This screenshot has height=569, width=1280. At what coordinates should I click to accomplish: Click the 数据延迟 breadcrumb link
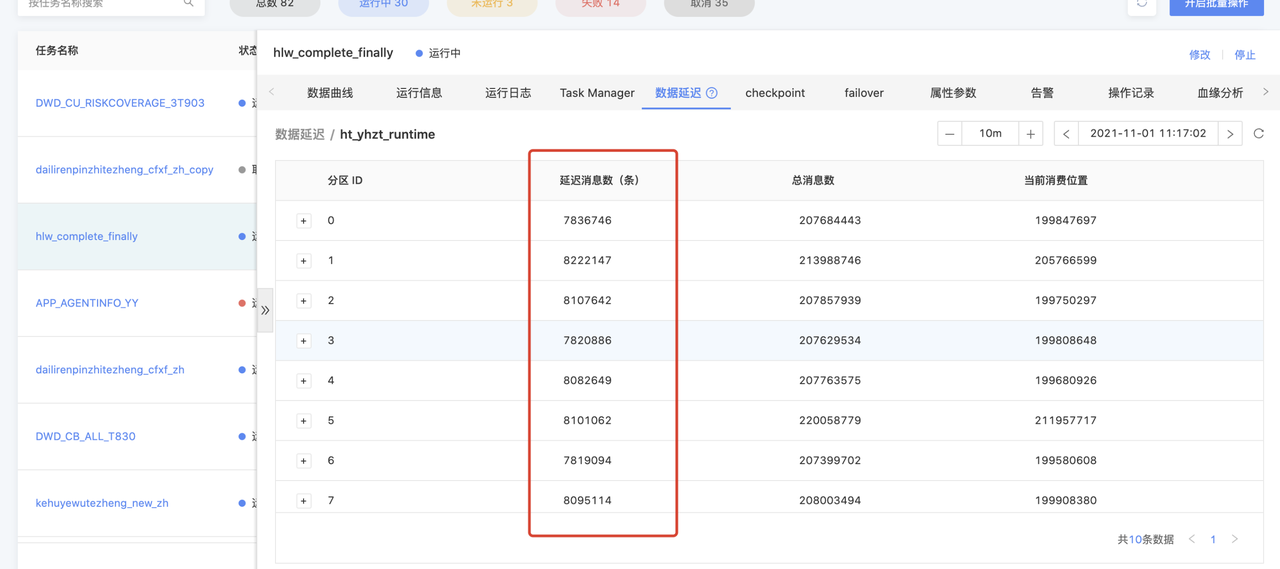click(299, 134)
